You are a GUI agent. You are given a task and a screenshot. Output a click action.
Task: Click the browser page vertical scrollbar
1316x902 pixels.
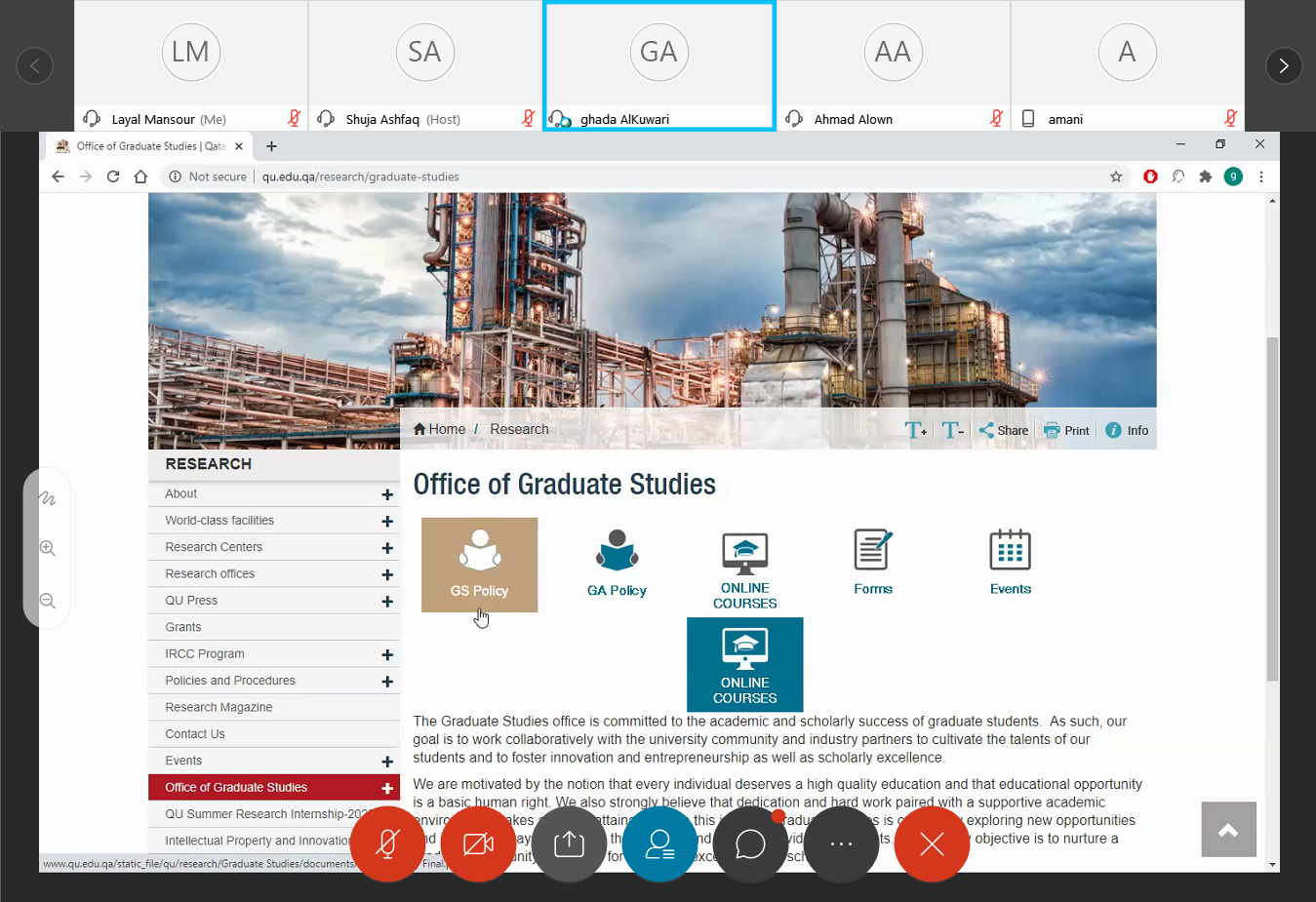tap(1271, 507)
